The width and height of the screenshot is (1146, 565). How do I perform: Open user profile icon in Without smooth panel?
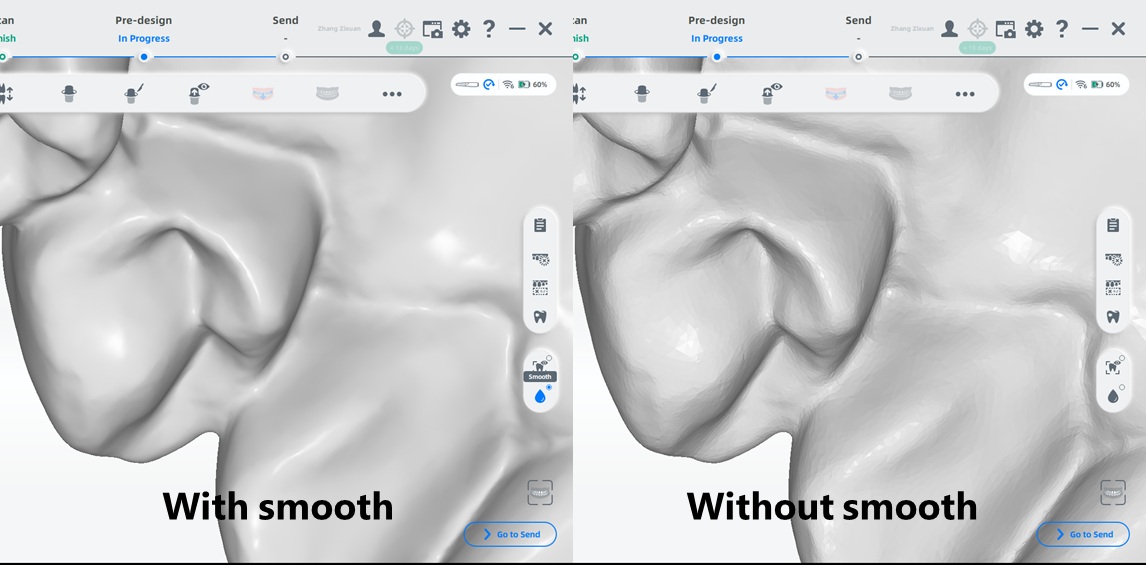(949, 29)
